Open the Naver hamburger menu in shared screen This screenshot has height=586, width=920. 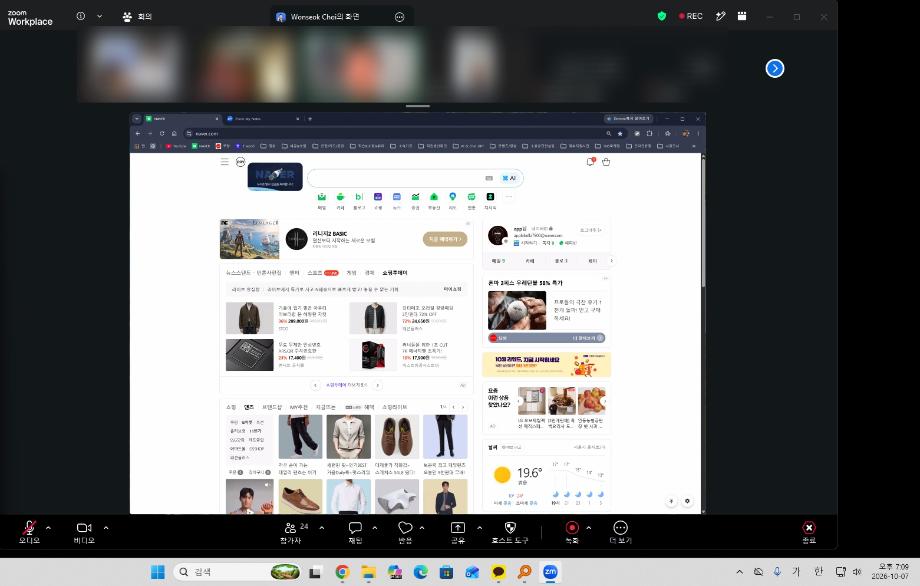[x=225, y=162]
